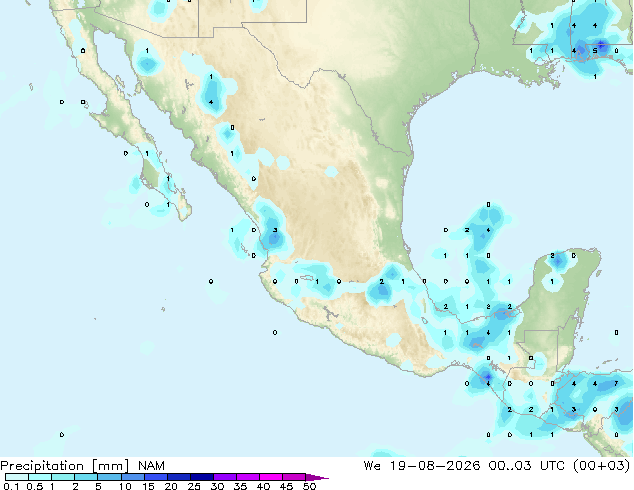The width and height of the screenshot is (634, 490).
Task: Pick the 25–30 mm dark navy legend swatch
Action: point(202,477)
